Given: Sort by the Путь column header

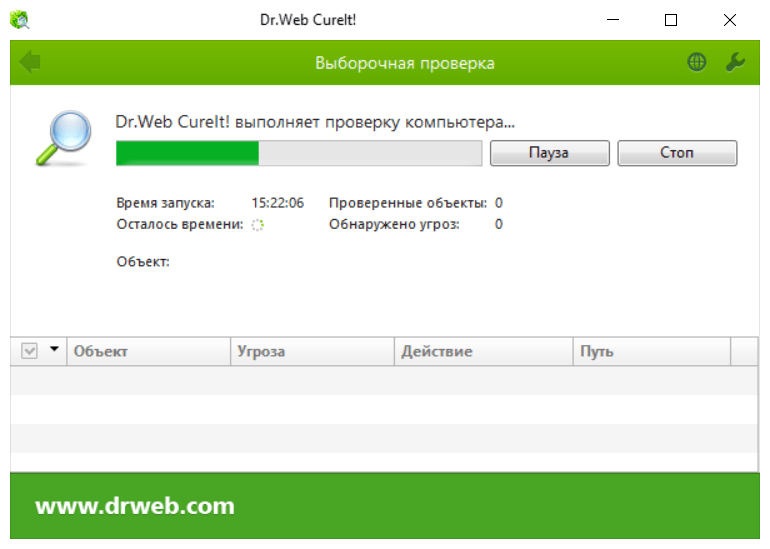Looking at the screenshot, I should tap(652, 351).
